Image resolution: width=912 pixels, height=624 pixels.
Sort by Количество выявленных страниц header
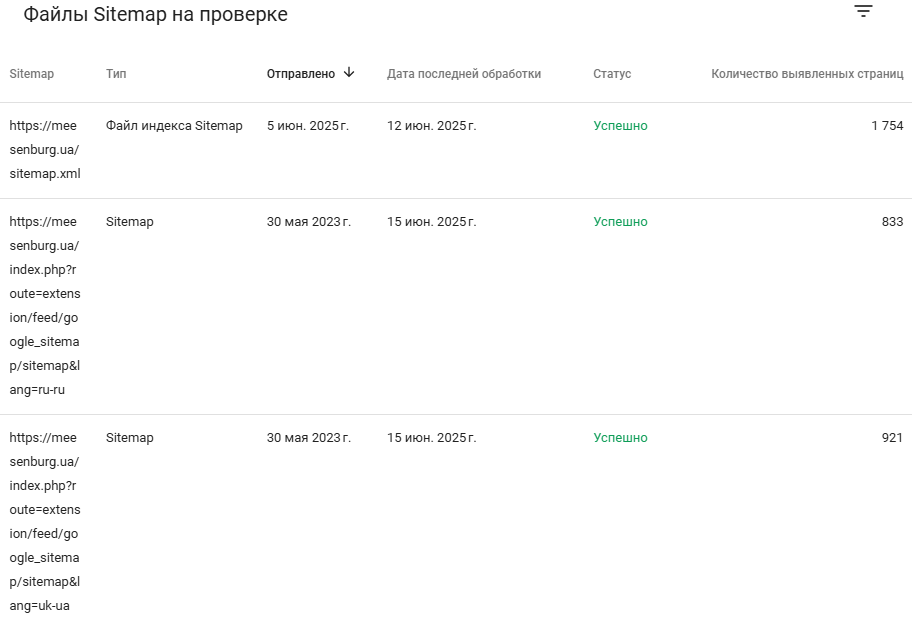tap(807, 74)
